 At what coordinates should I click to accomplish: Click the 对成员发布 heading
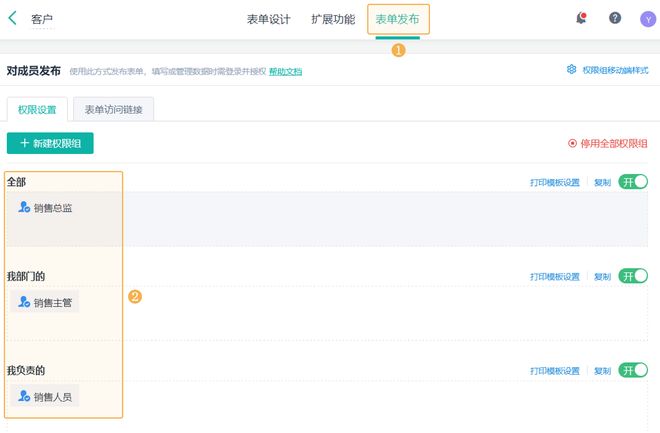[34, 71]
